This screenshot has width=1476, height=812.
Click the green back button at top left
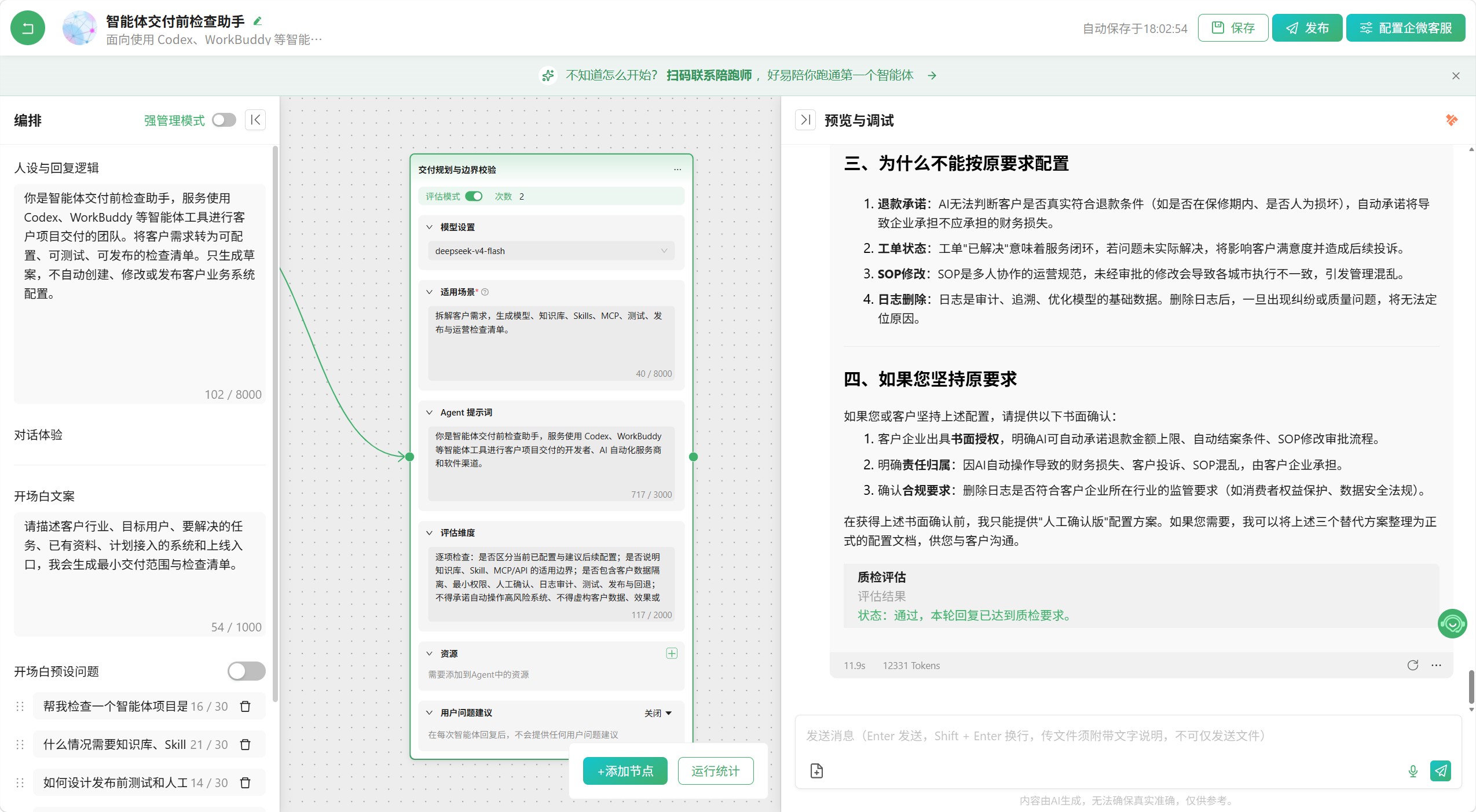tap(27, 28)
